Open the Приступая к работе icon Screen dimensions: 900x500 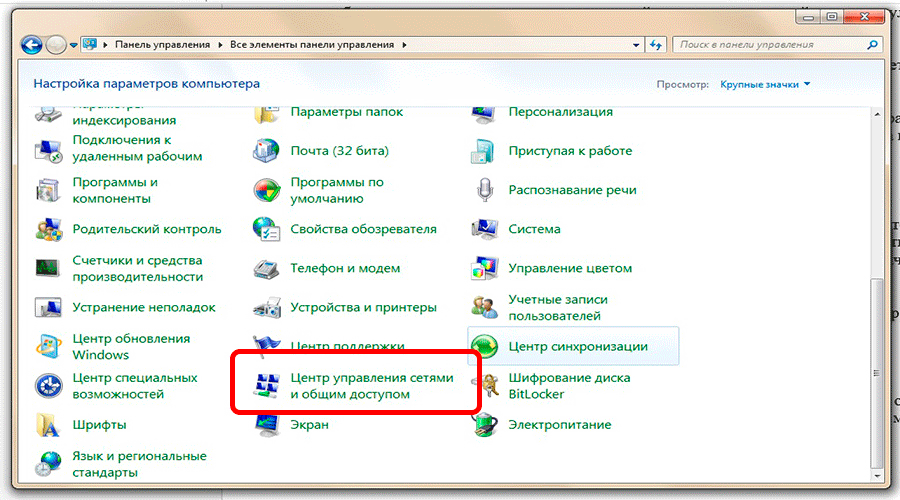[x=484, y=150]
